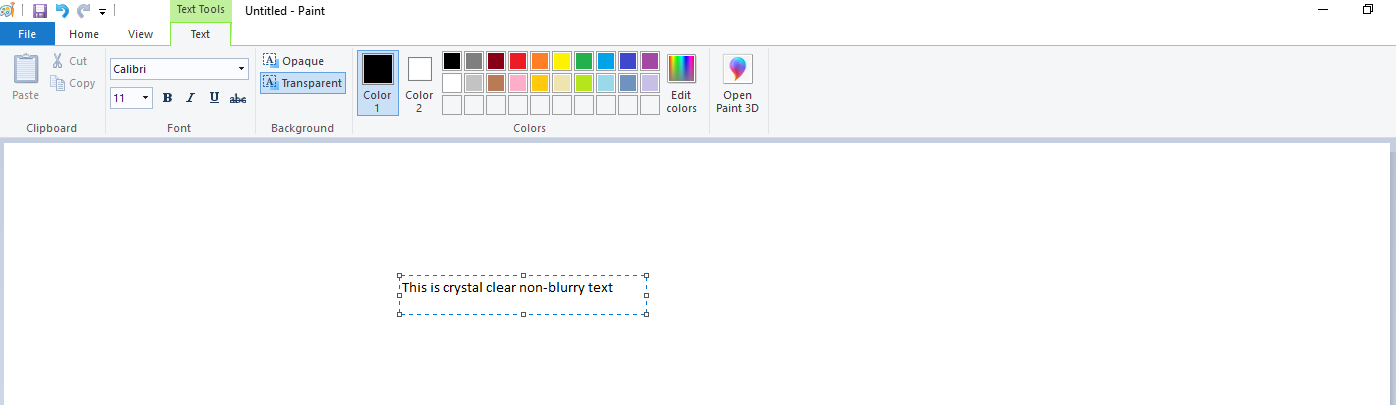The image size is (1396, 405).
Task: Click the Cut scissors button
Action: click(69, 61)
